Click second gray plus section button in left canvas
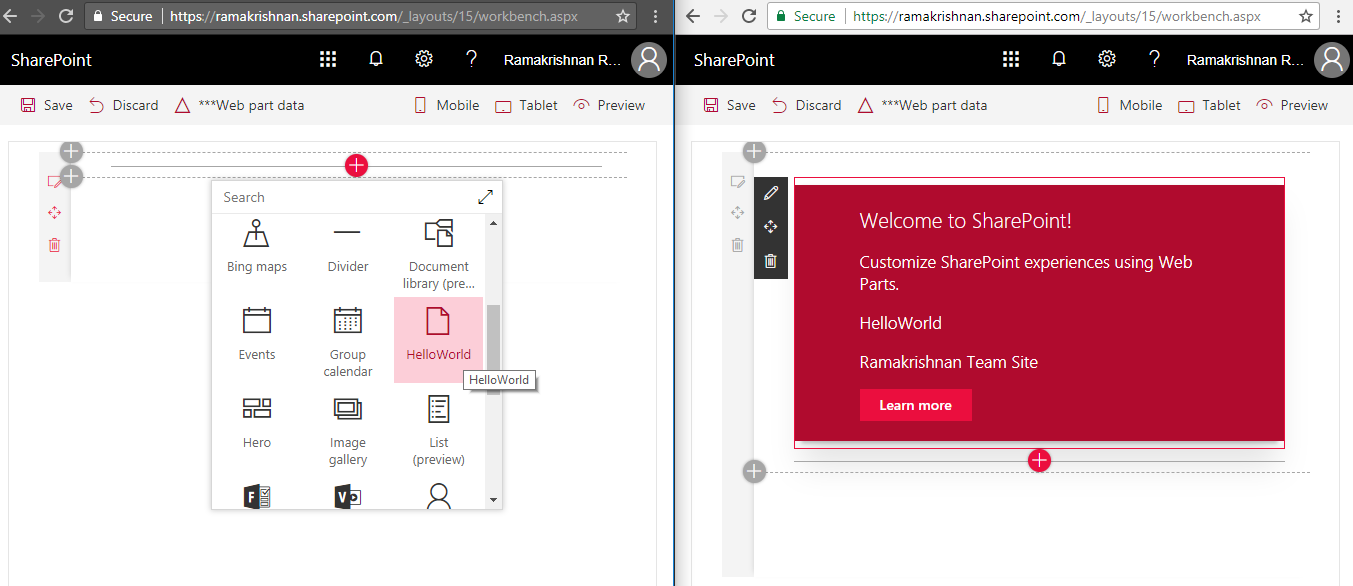1353x586 pixels. click(x=72, y=177)
